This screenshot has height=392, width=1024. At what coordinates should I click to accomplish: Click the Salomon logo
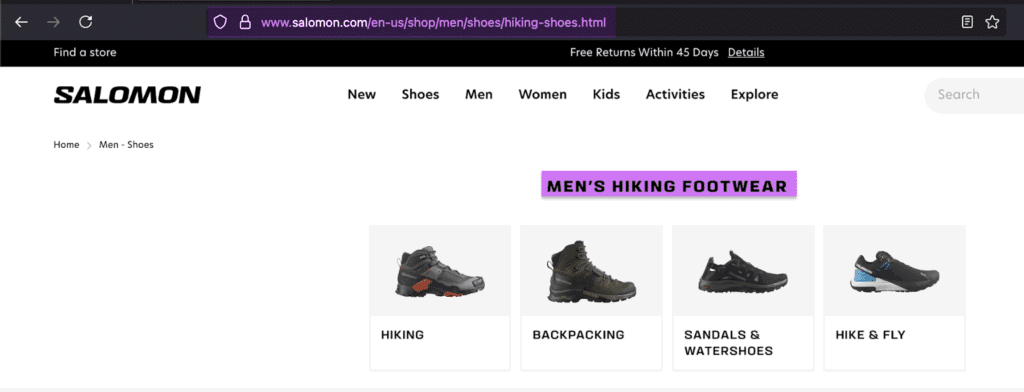point(127,95)
